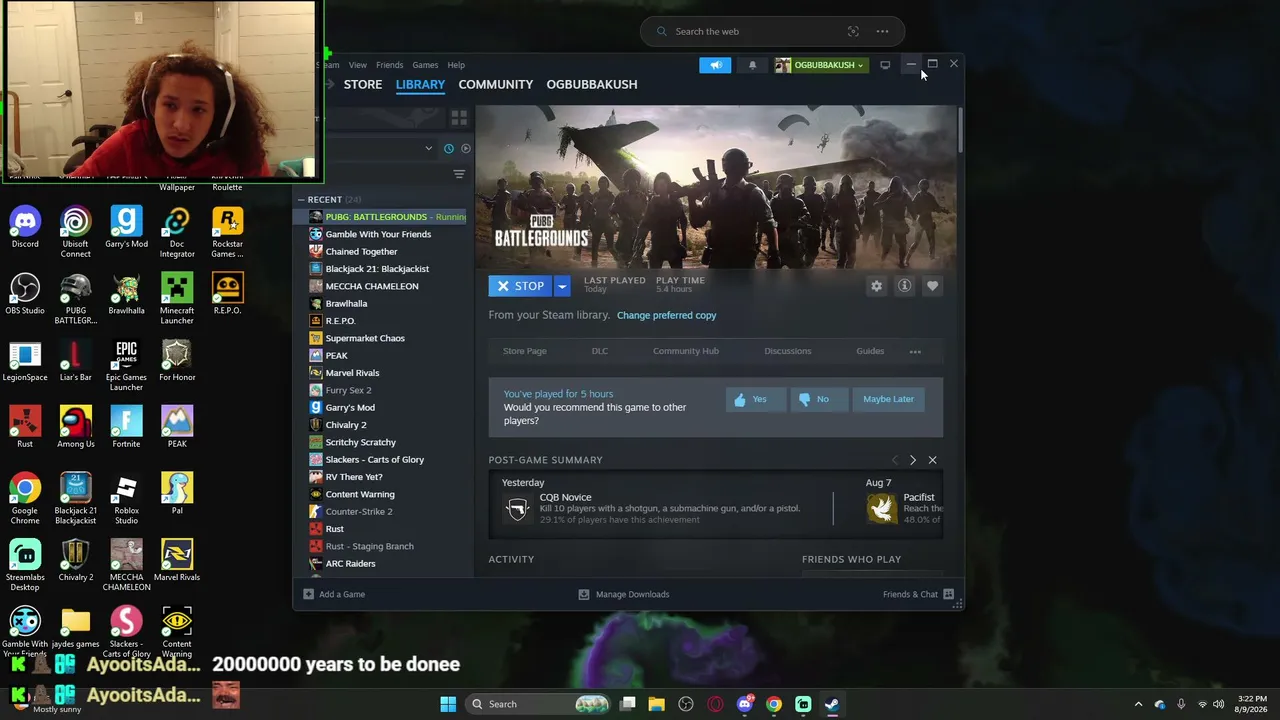Click the Steam icon in taskbar
Screen dimensions: 1280x720
point(832,704)
